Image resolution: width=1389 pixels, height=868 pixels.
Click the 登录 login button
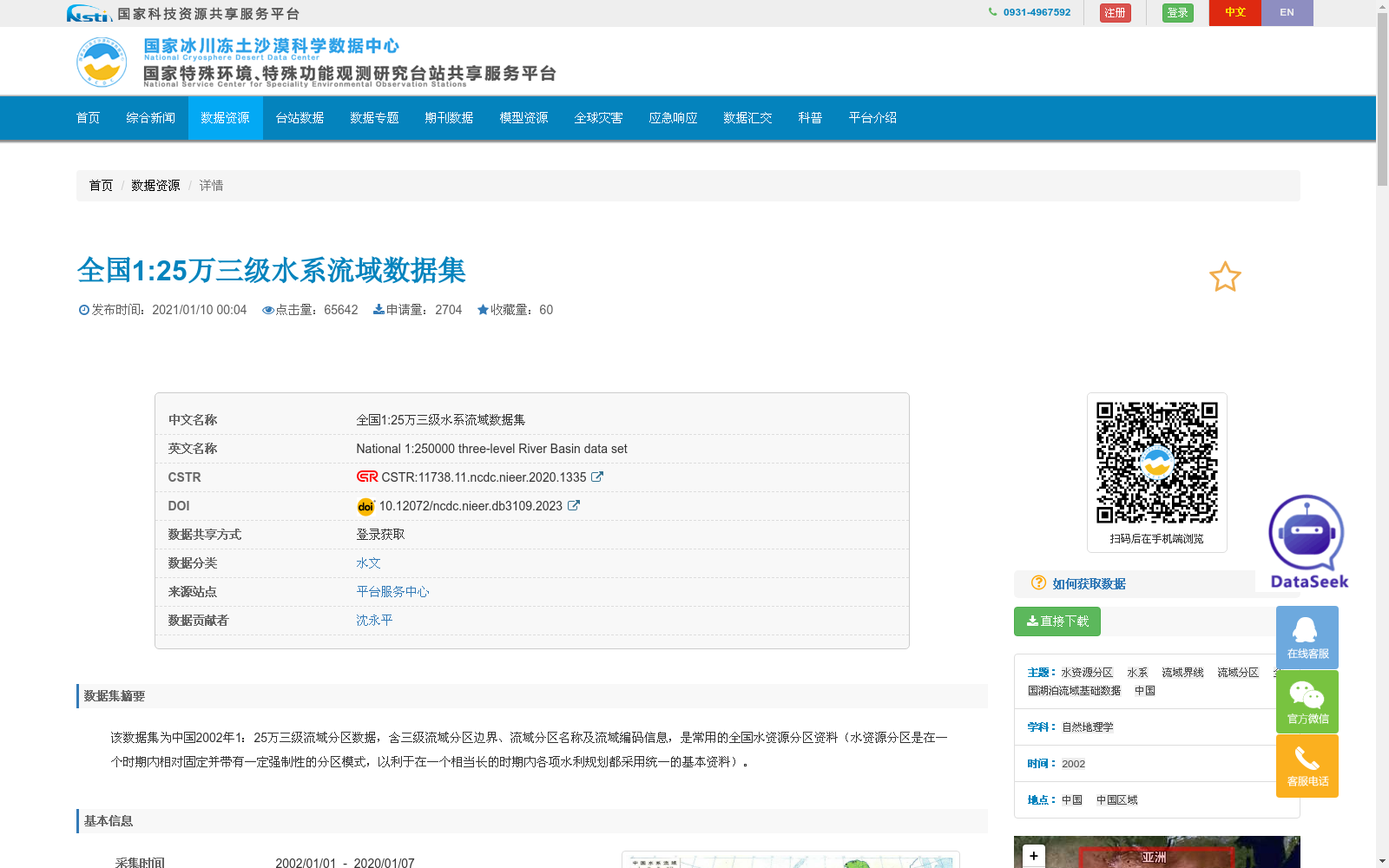(1178, 13)
